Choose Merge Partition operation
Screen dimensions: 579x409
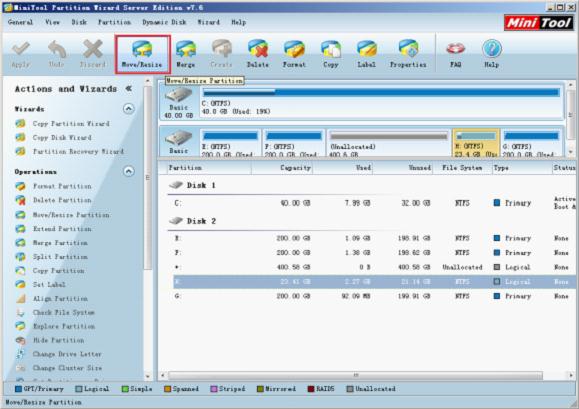[60, 243]
